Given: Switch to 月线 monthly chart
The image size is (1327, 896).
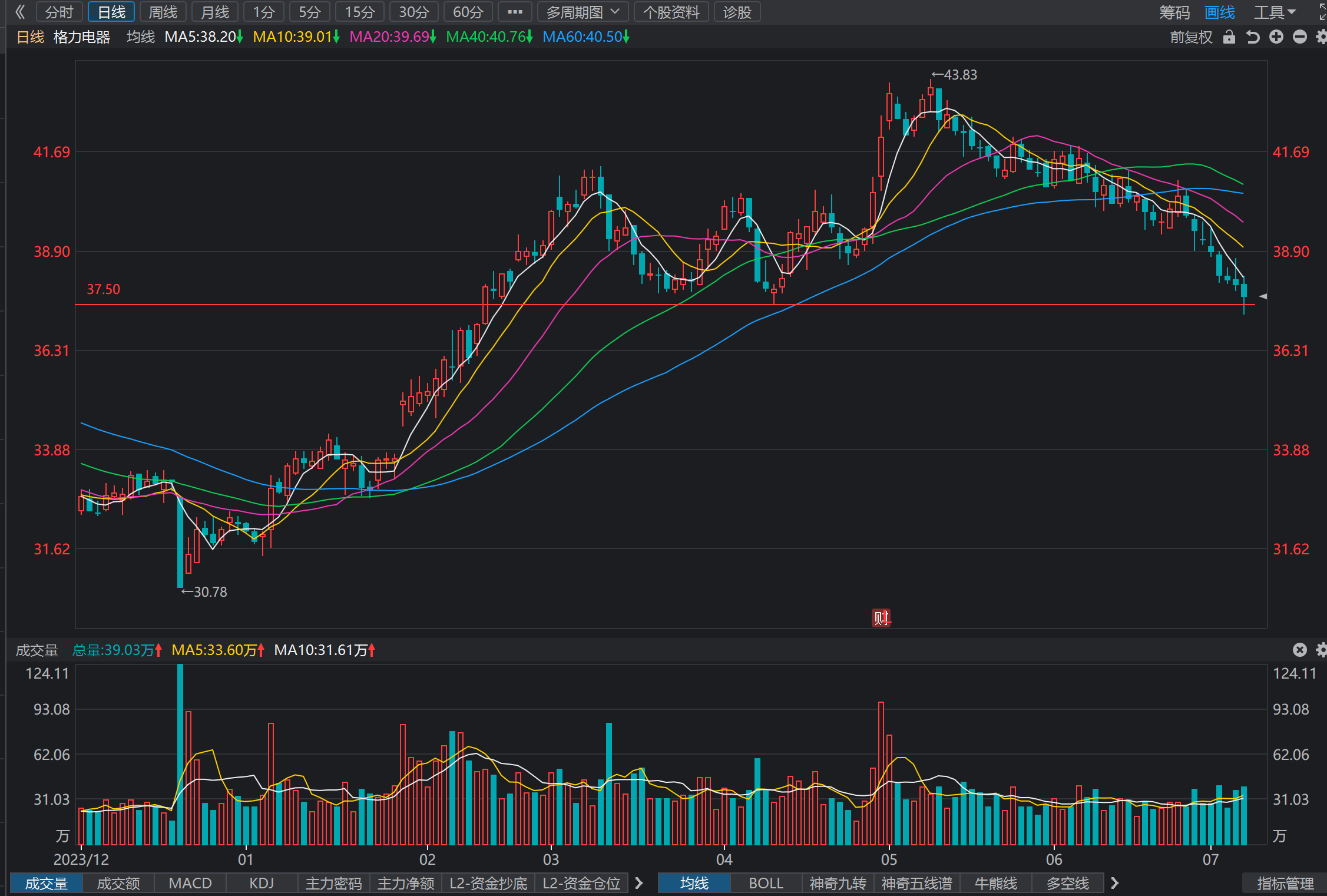Looking at the screenshot, I should (215, 12).
